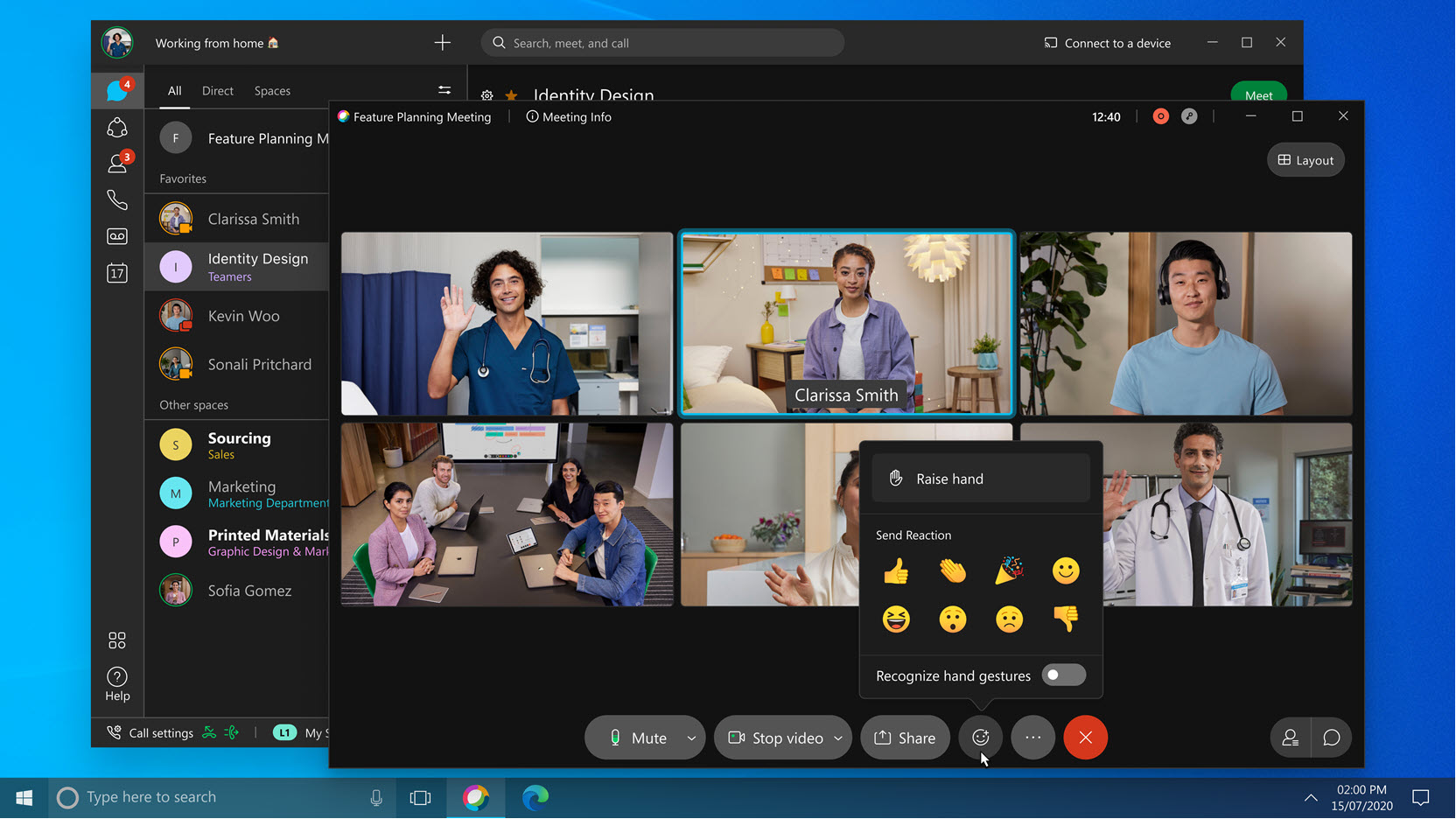Open Microsoft Edge from the taskbar
Viewport: 1456px width, 819px height.
pos(535,797)
